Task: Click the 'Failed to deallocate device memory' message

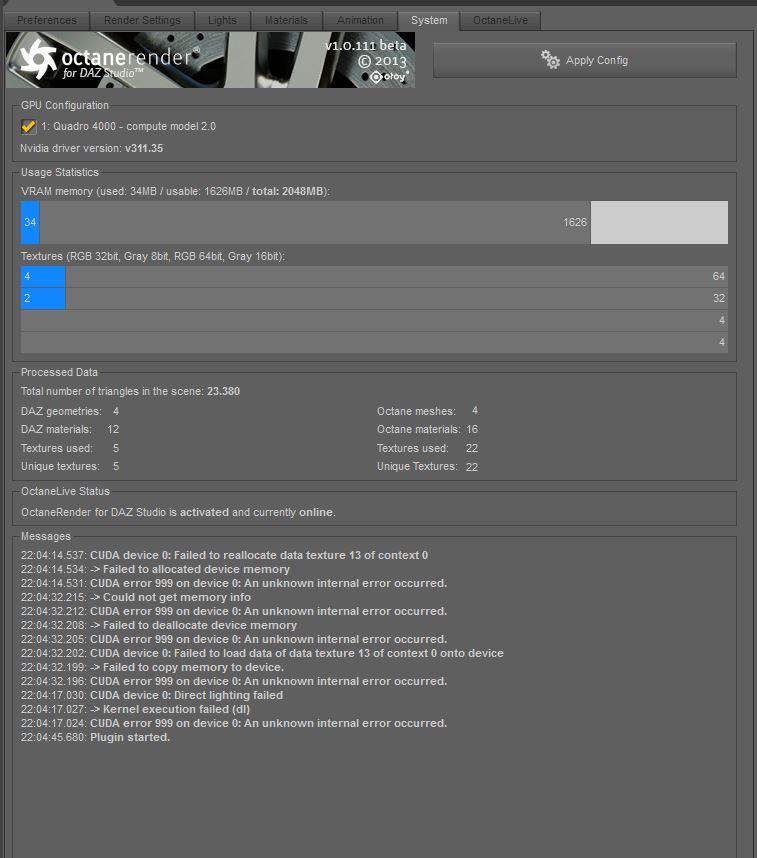Action: (159, 625)
